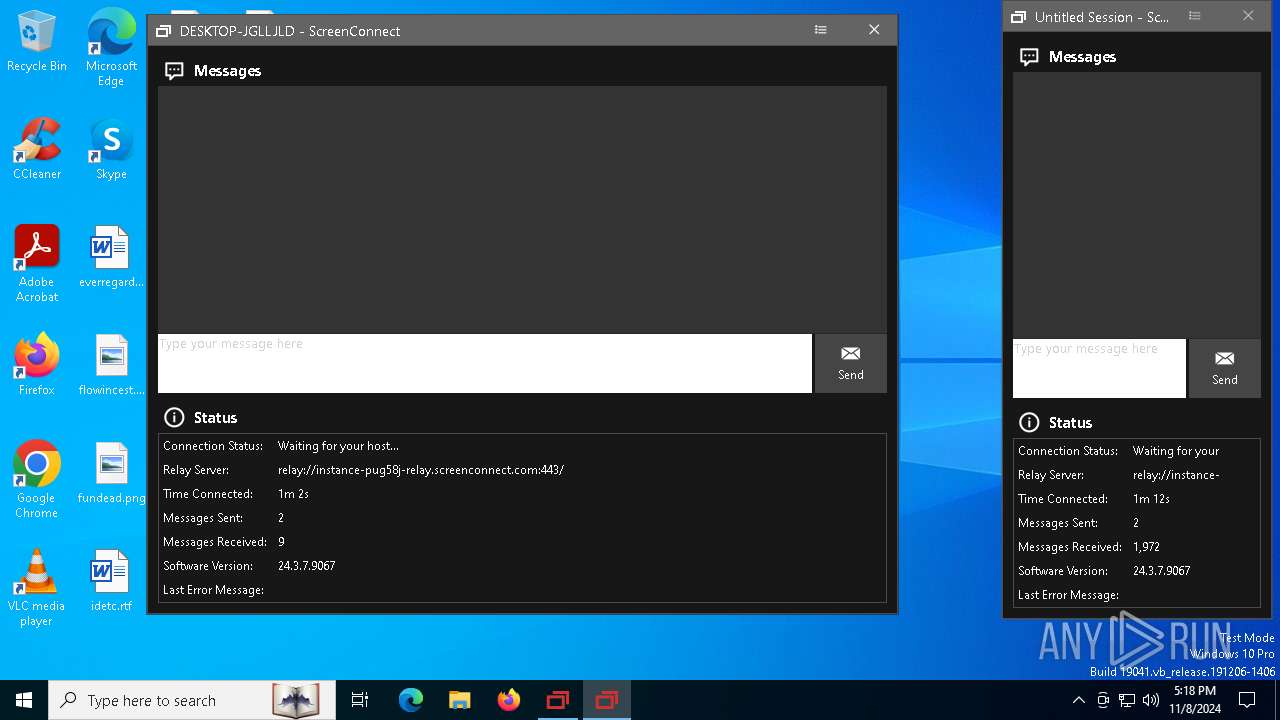Focus message box in DESKTOP-JGLLJLD window

click(485, 363)
